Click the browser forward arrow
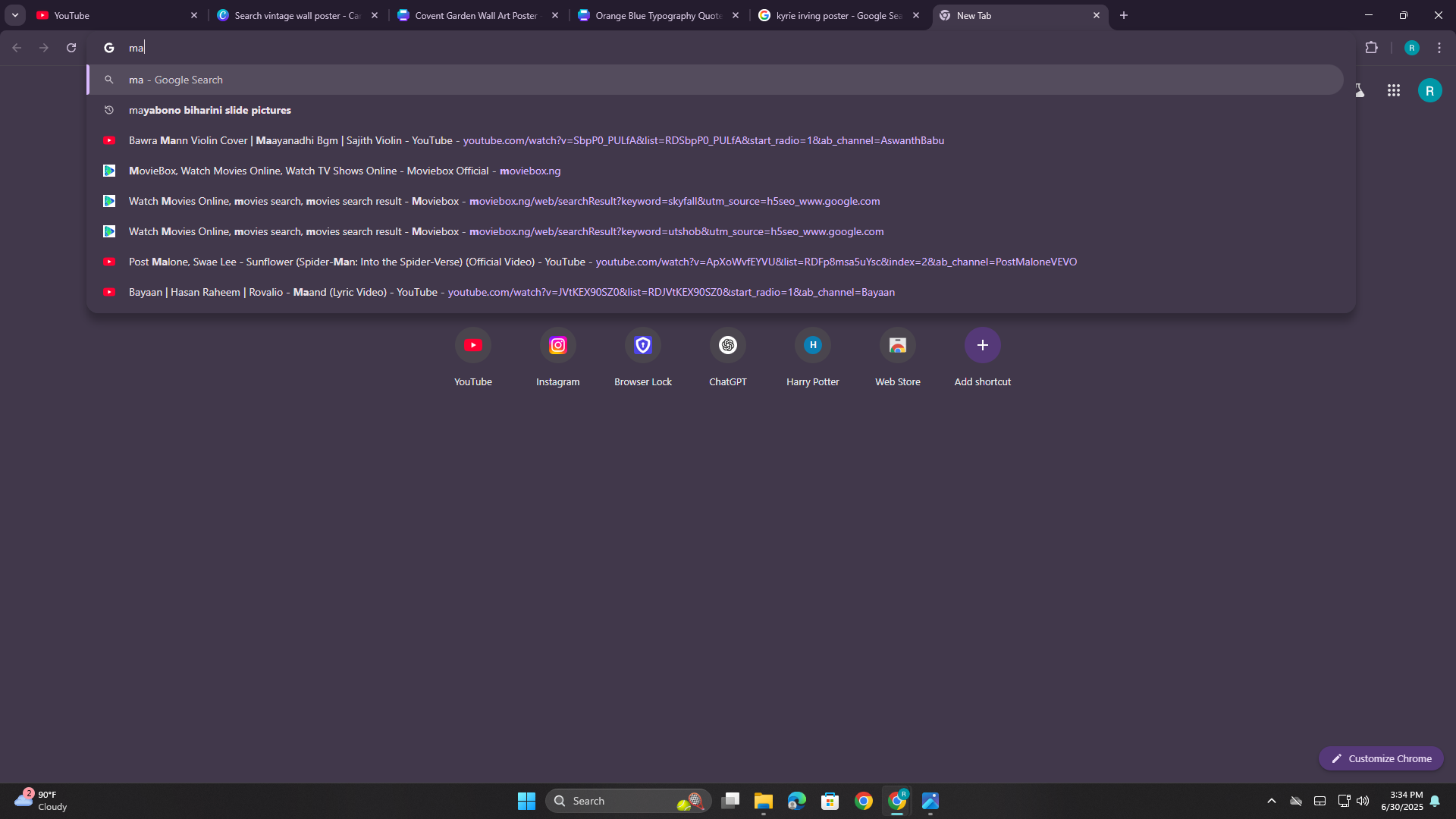The height and width of the screenshot is (819, 1456). [44, 48]
